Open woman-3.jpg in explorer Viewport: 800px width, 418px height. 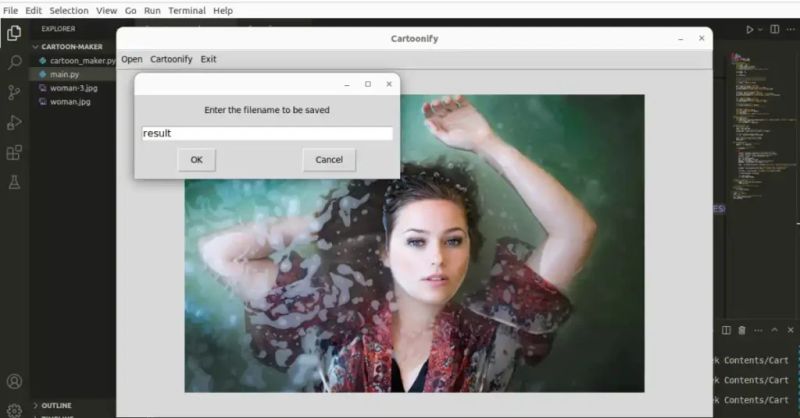pyautogui.click(x=72, y=88)
